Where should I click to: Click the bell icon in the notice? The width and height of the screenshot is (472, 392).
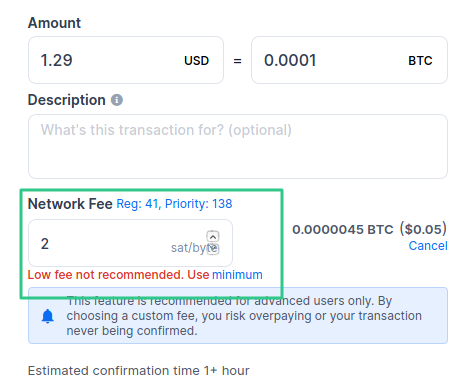pyautogui.click(x=48, y=316)
